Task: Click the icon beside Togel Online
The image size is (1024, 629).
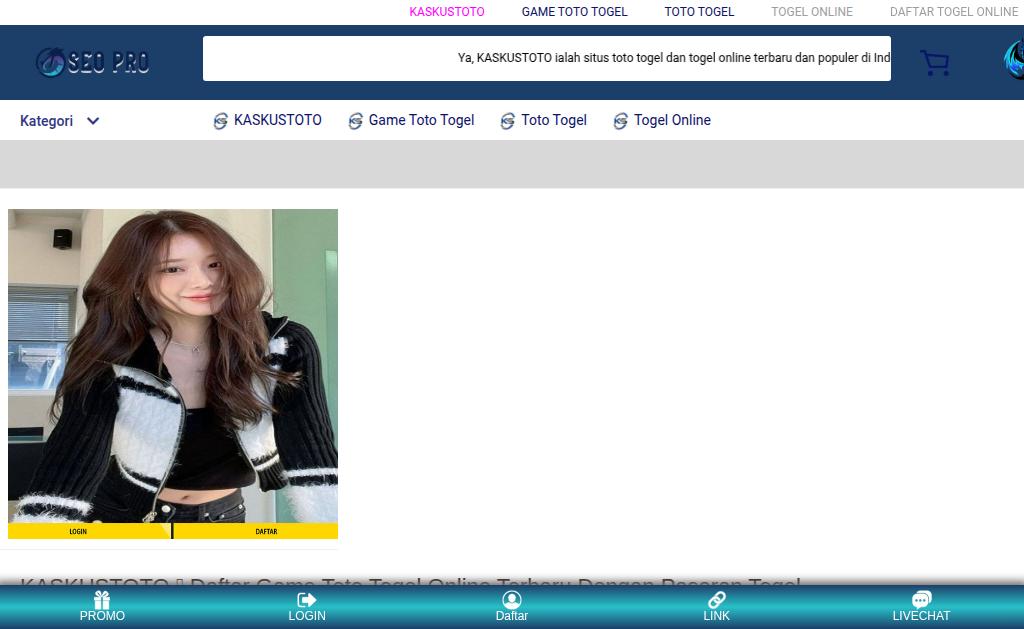Action: 620,121
